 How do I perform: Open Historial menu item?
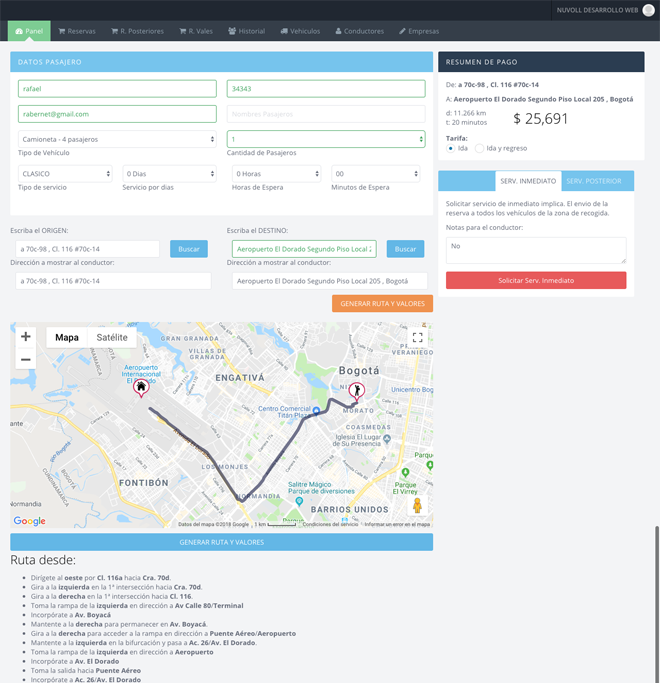[247, 31]
